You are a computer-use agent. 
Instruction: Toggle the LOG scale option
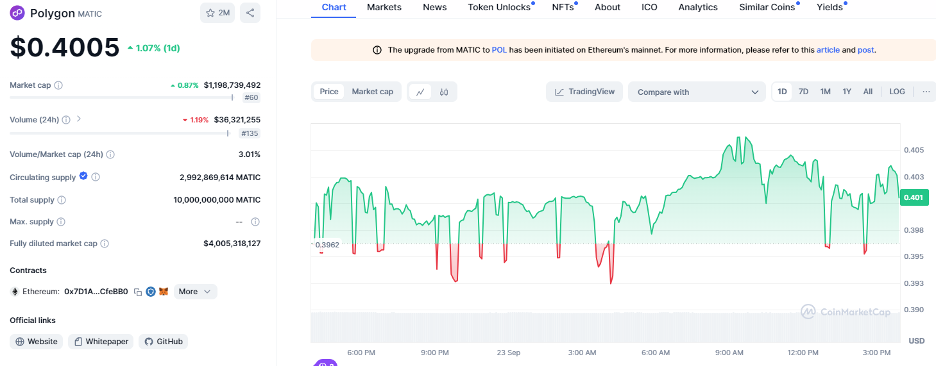tap(897, 91)
